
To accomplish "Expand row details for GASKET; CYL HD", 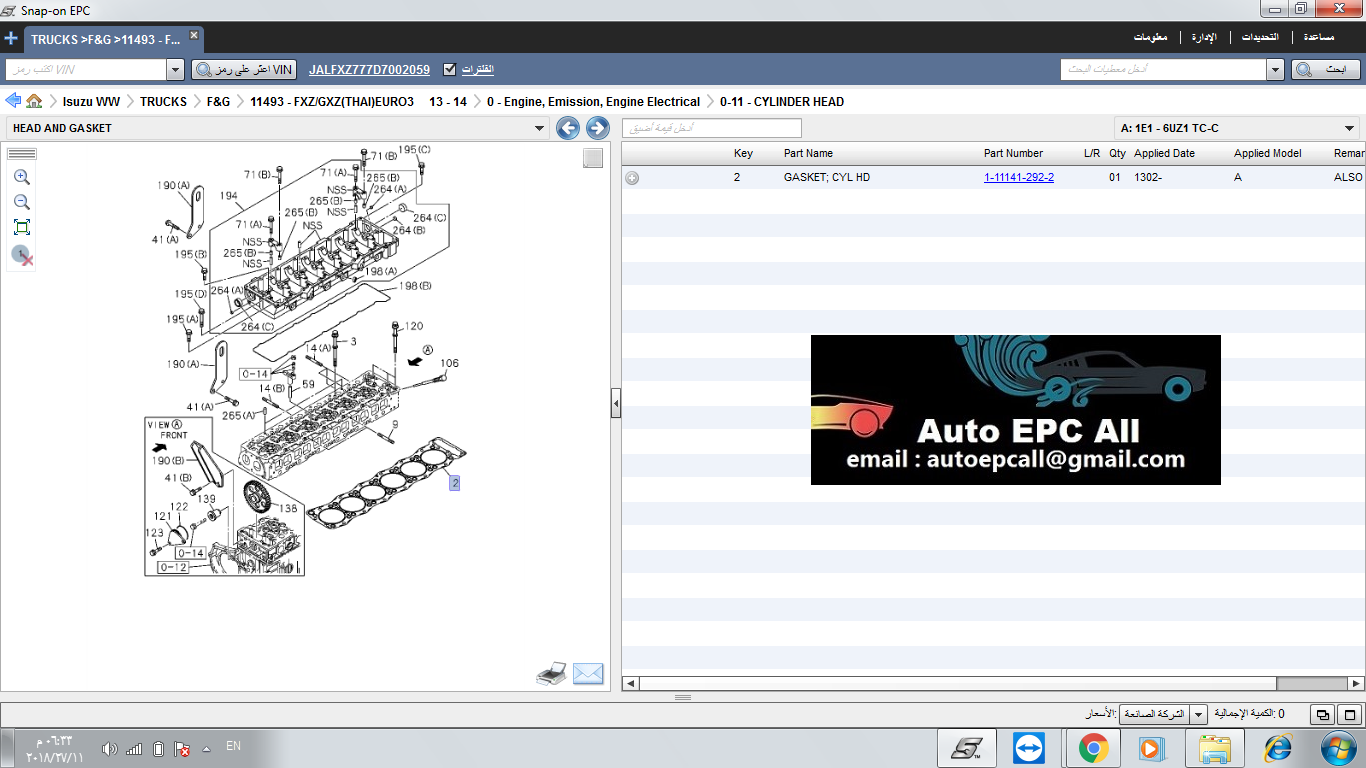I will [632, 178].
